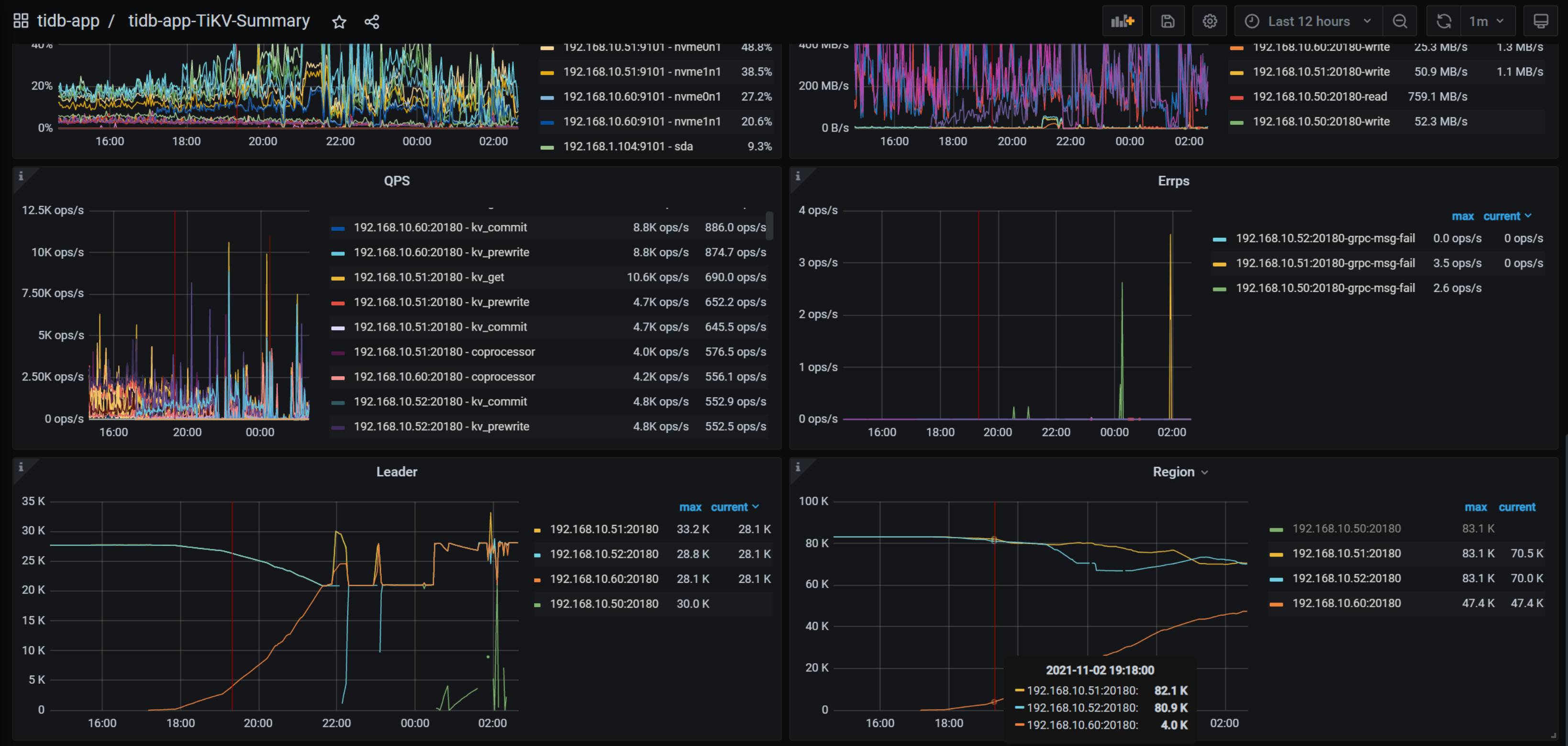Click the refresh dashboard icon

click(x=1443, y=22)
